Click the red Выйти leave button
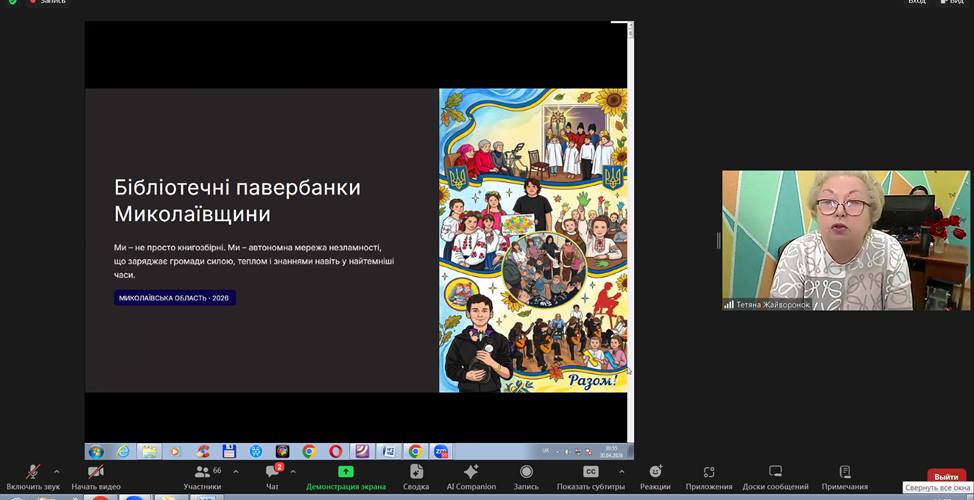The image size is (974, 500). (x=946, y=476)
